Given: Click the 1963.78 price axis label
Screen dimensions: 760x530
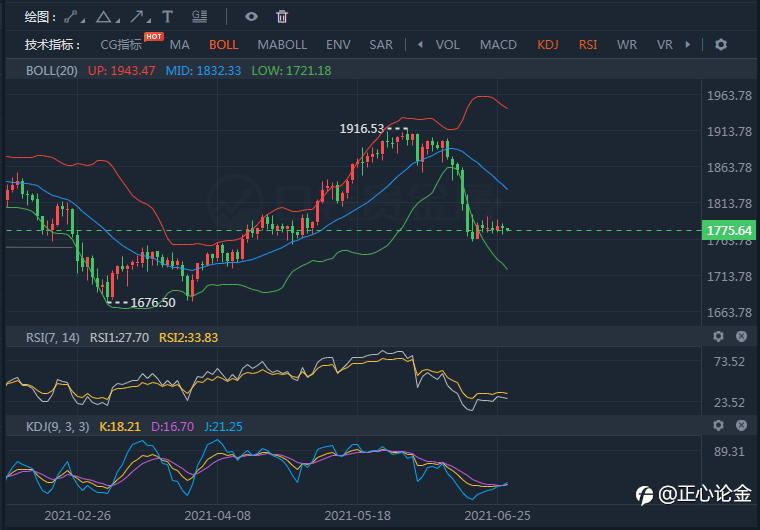Looking at the screenshot, I should [729, 96].
